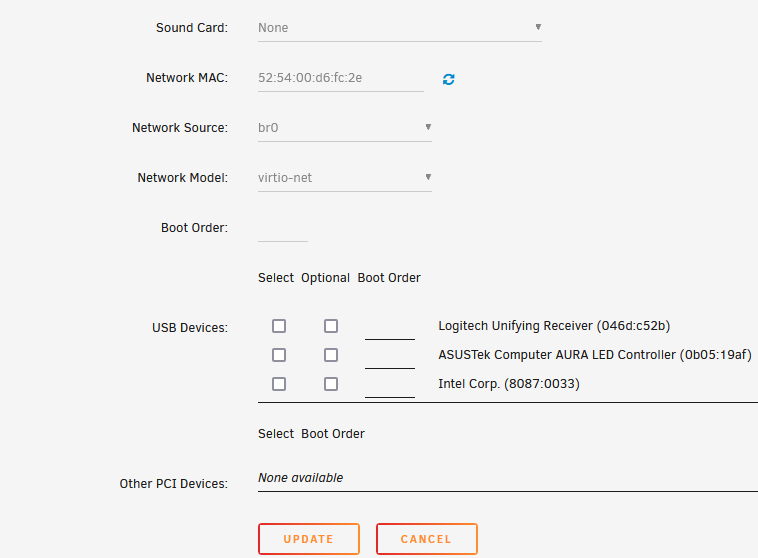
Task: Click the Intel Corp. (8087:0033) label
Action: [x=509, y=384]
